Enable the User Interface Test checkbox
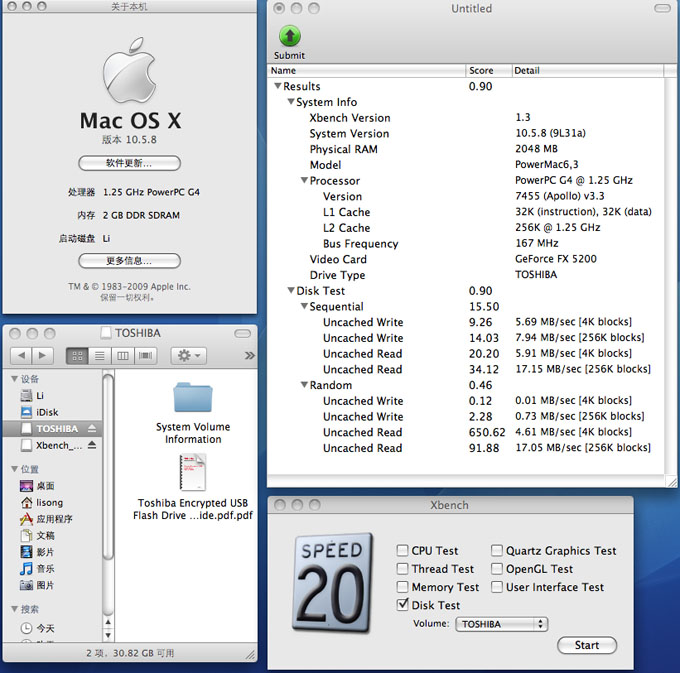The height and width of the screenshot is (673, 680). [497, 587]
